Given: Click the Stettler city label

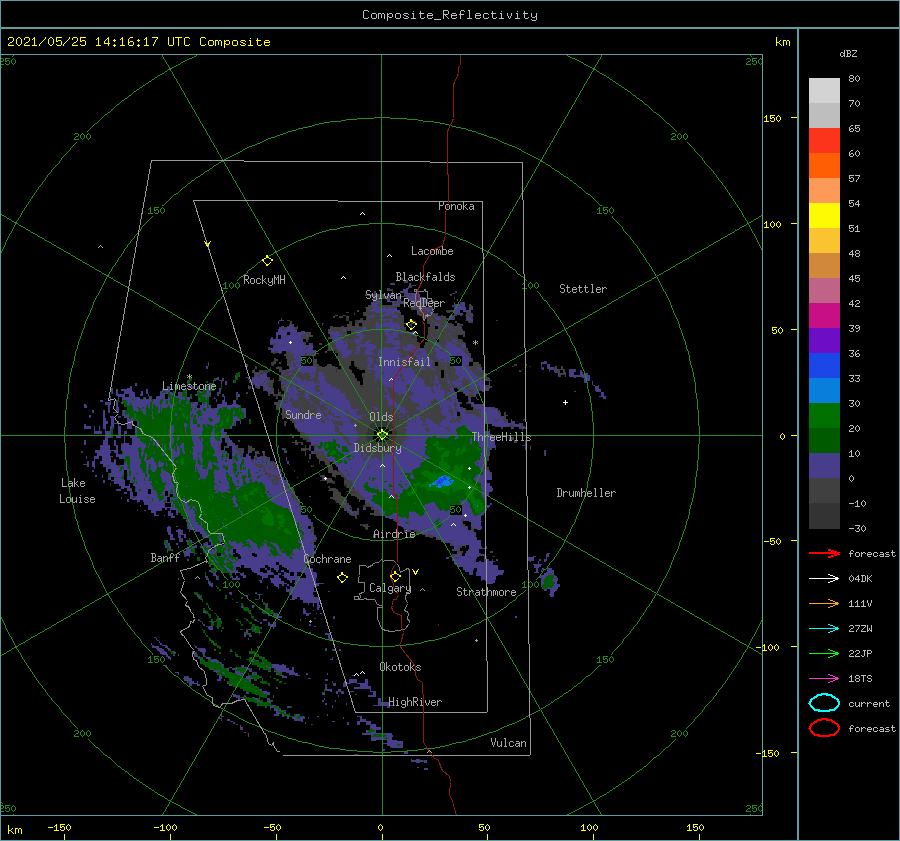Looking at the screenshot, I should coord(583,289).
